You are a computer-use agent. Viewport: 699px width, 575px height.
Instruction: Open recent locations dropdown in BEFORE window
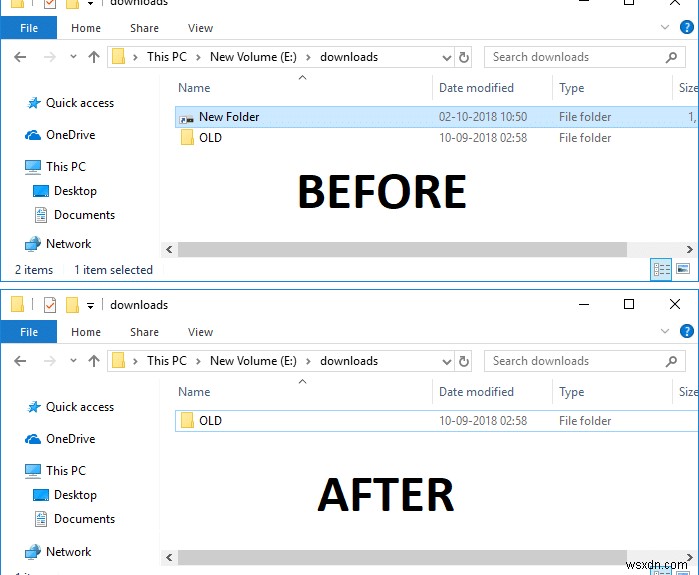tap(73, 57)
